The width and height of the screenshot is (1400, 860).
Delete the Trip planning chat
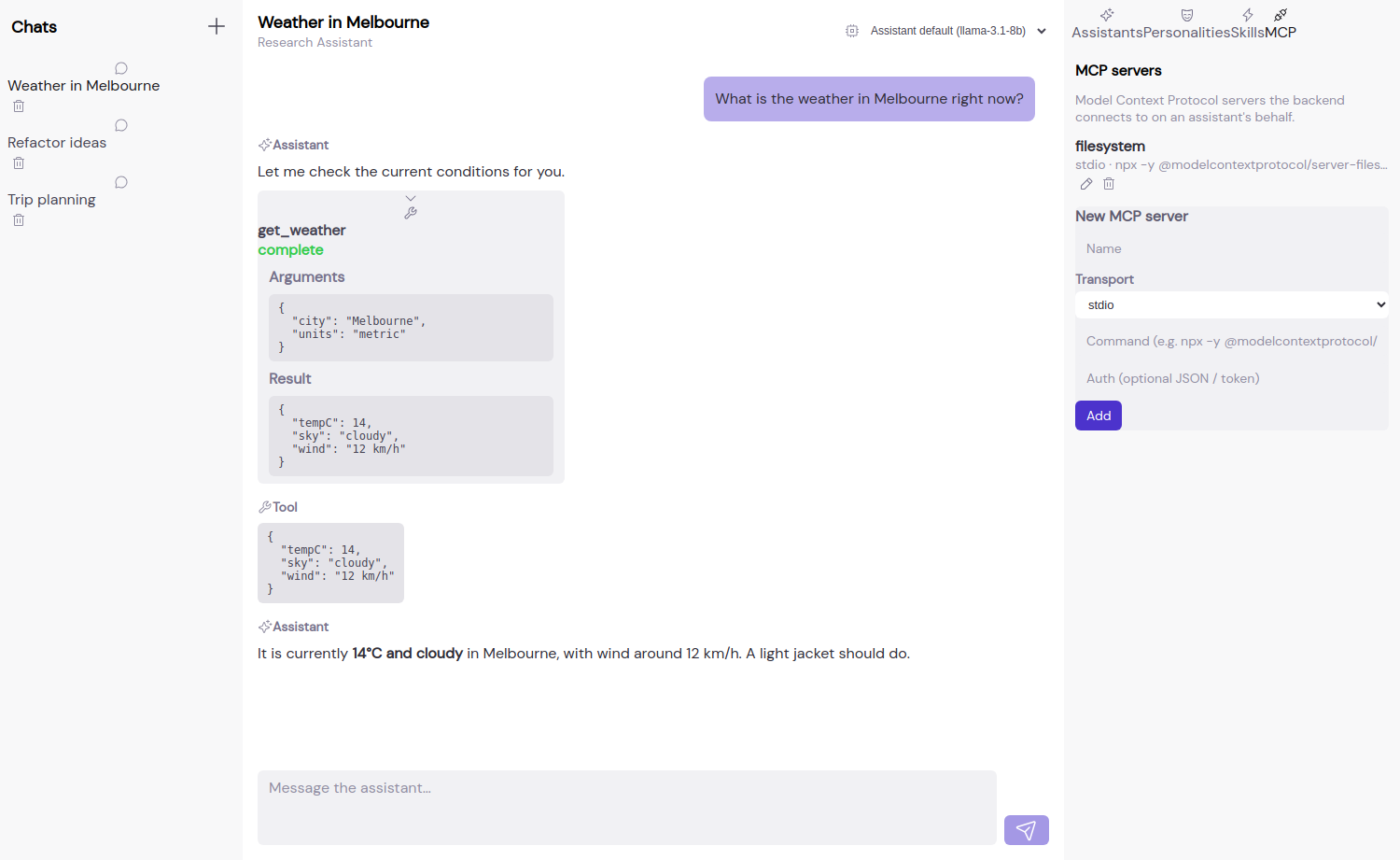[x=19, y=220]
